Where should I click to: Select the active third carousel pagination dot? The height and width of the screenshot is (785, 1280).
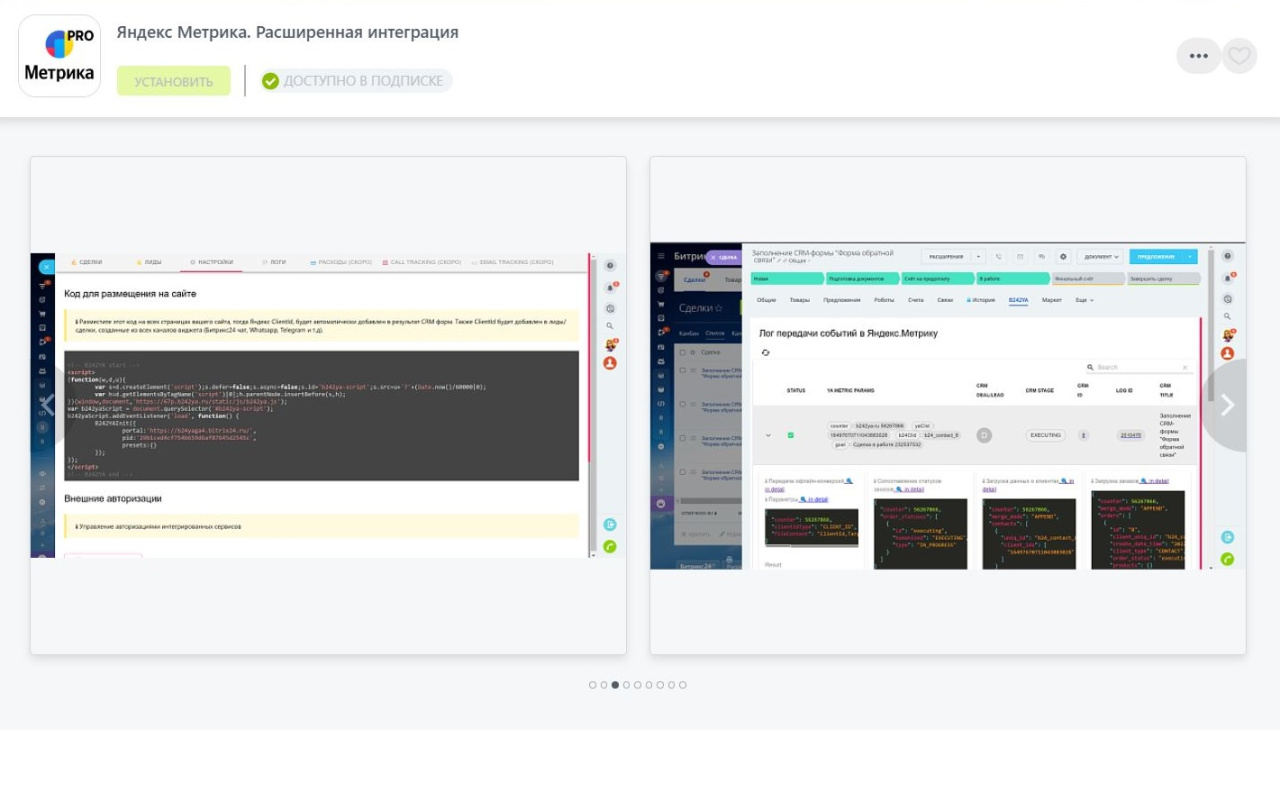click(615, 685)
